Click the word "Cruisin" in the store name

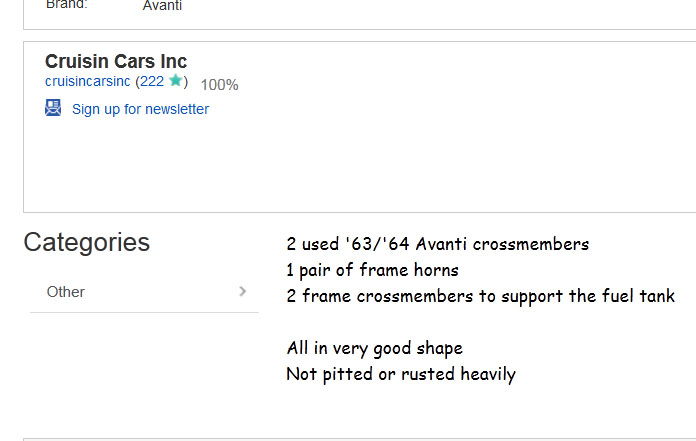[77, 61]
